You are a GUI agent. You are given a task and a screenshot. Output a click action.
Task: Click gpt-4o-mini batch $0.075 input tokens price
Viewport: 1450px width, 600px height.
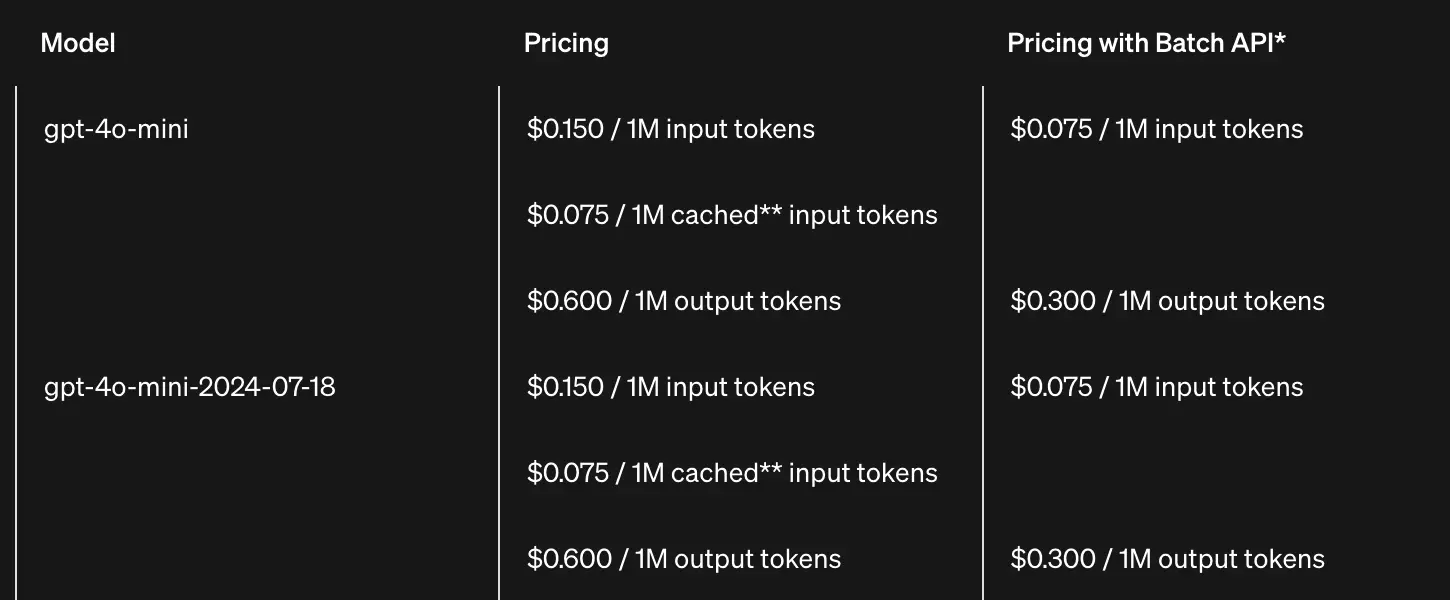1157,129
